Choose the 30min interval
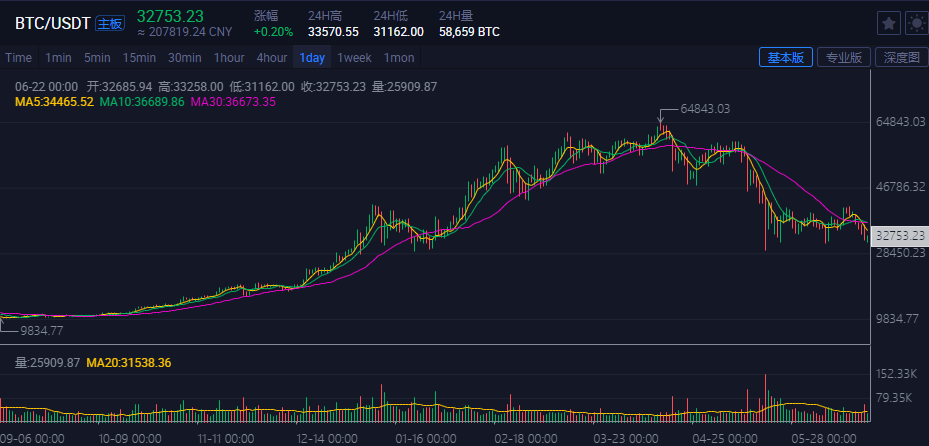 tap(185, 58)
